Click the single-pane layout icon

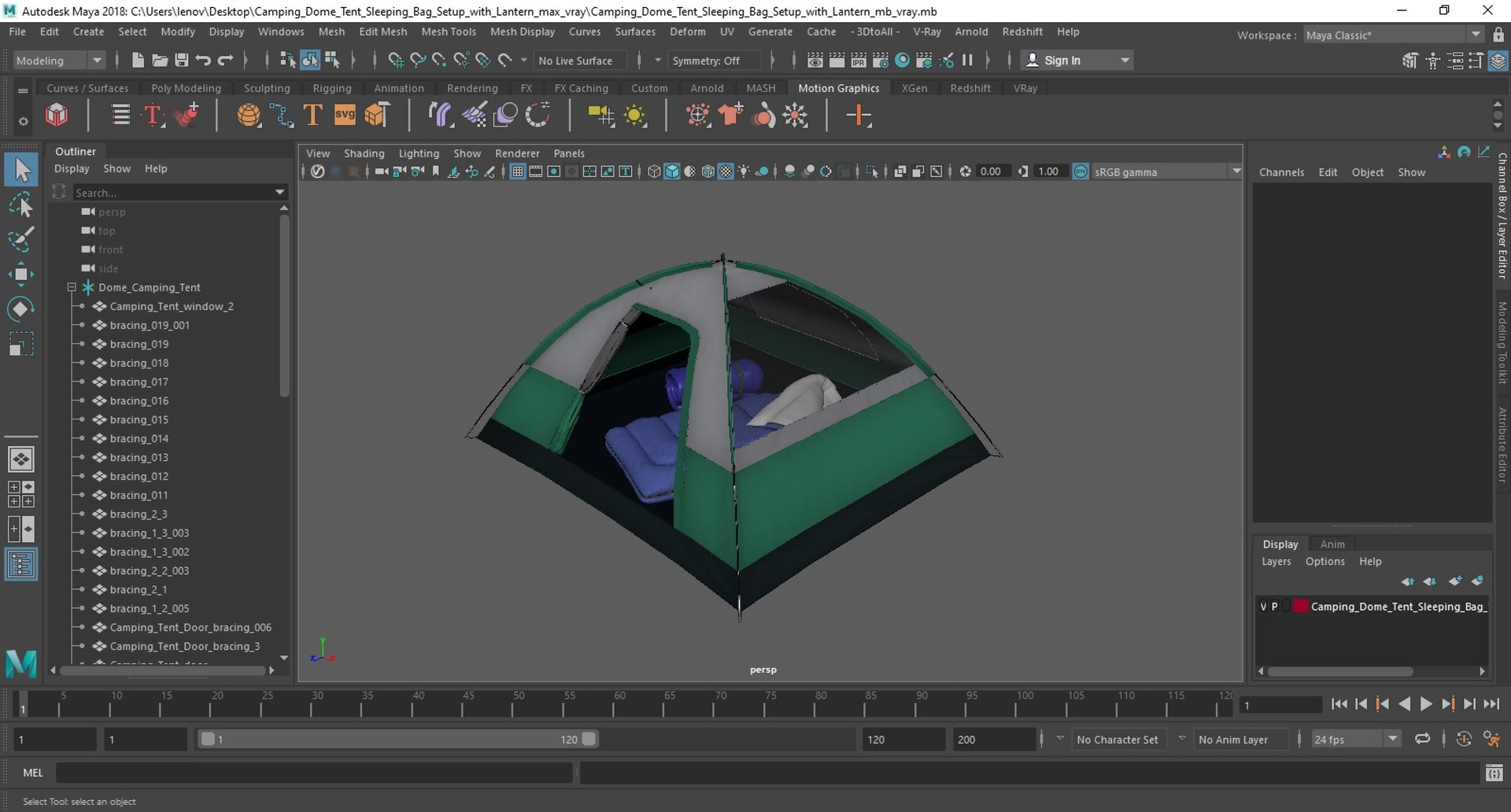coord(21,459)
